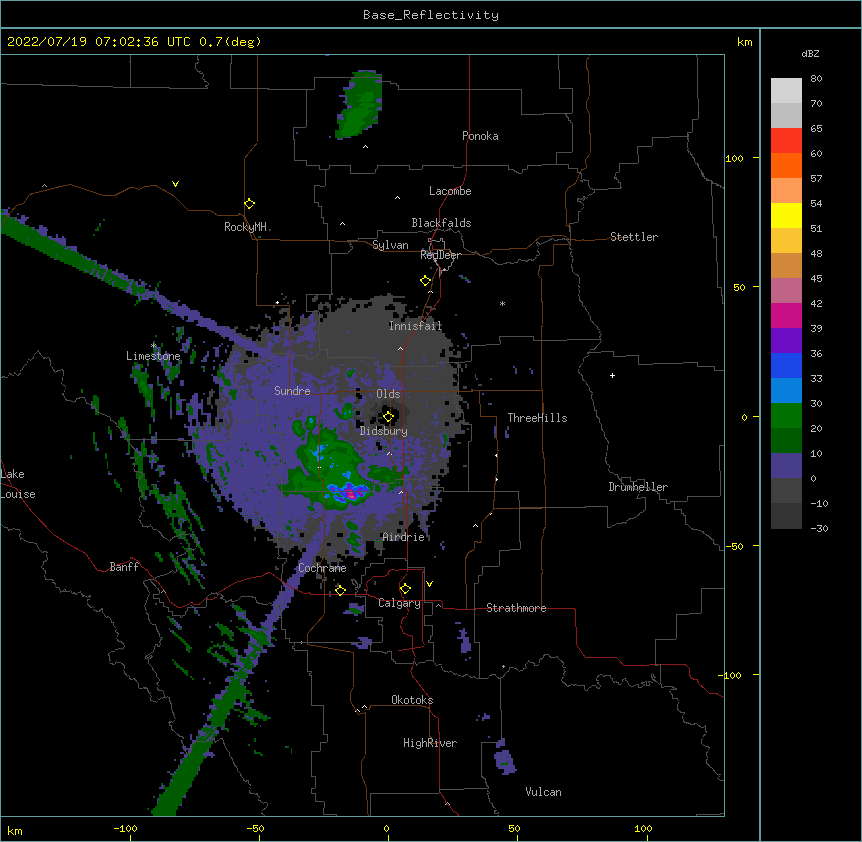The image size is (862, 842).
Task: Click the dBZ legend heading
Action: point(810,54)
